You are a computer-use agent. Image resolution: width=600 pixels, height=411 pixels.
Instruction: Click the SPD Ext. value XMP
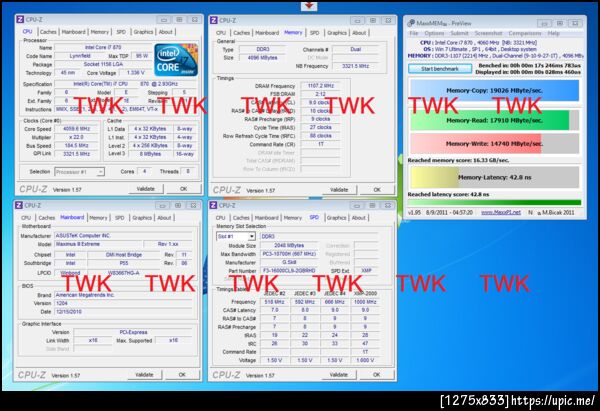(x=366, y=271)
